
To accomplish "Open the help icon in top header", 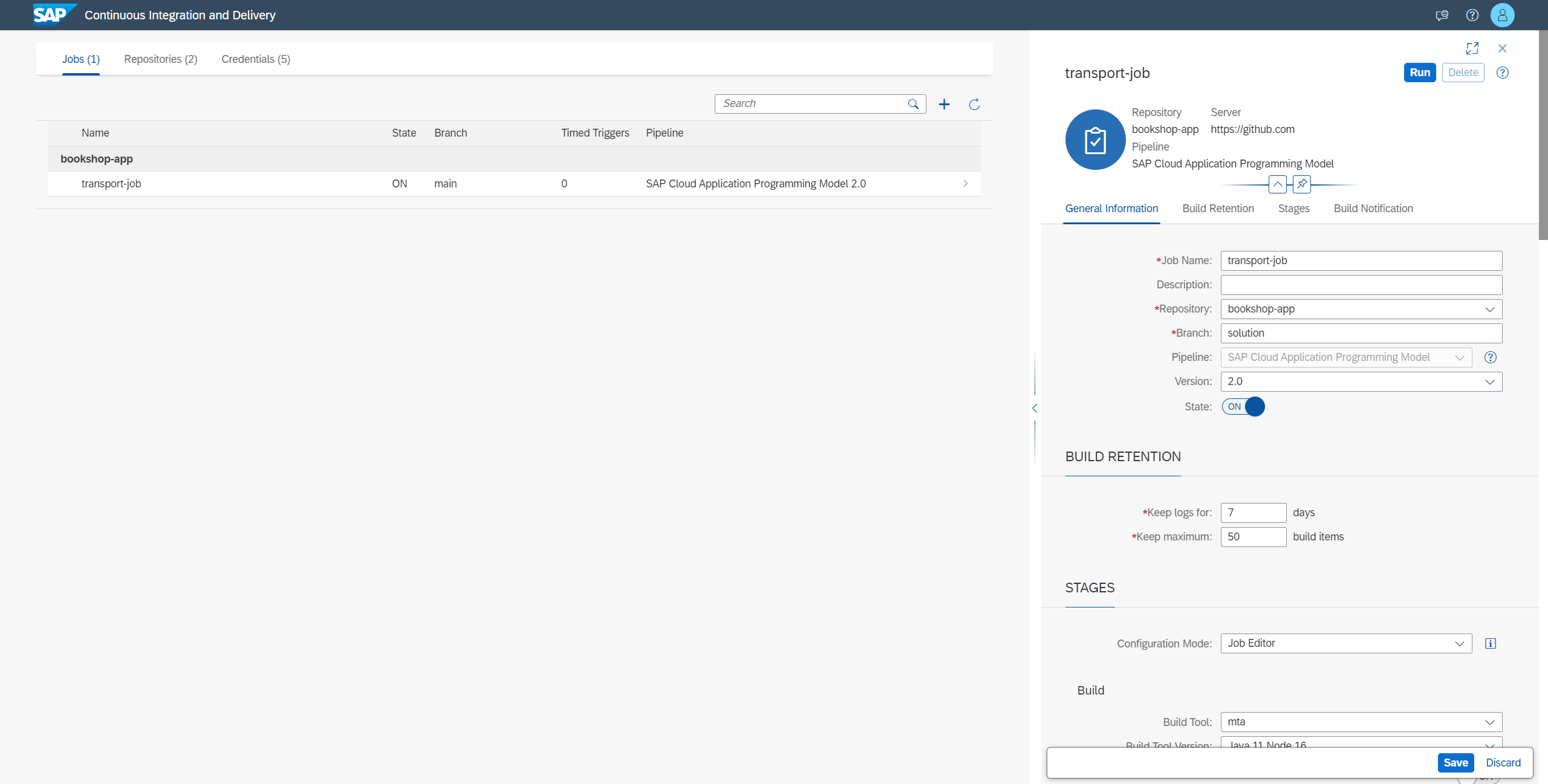I will (x=1472, y=15).
